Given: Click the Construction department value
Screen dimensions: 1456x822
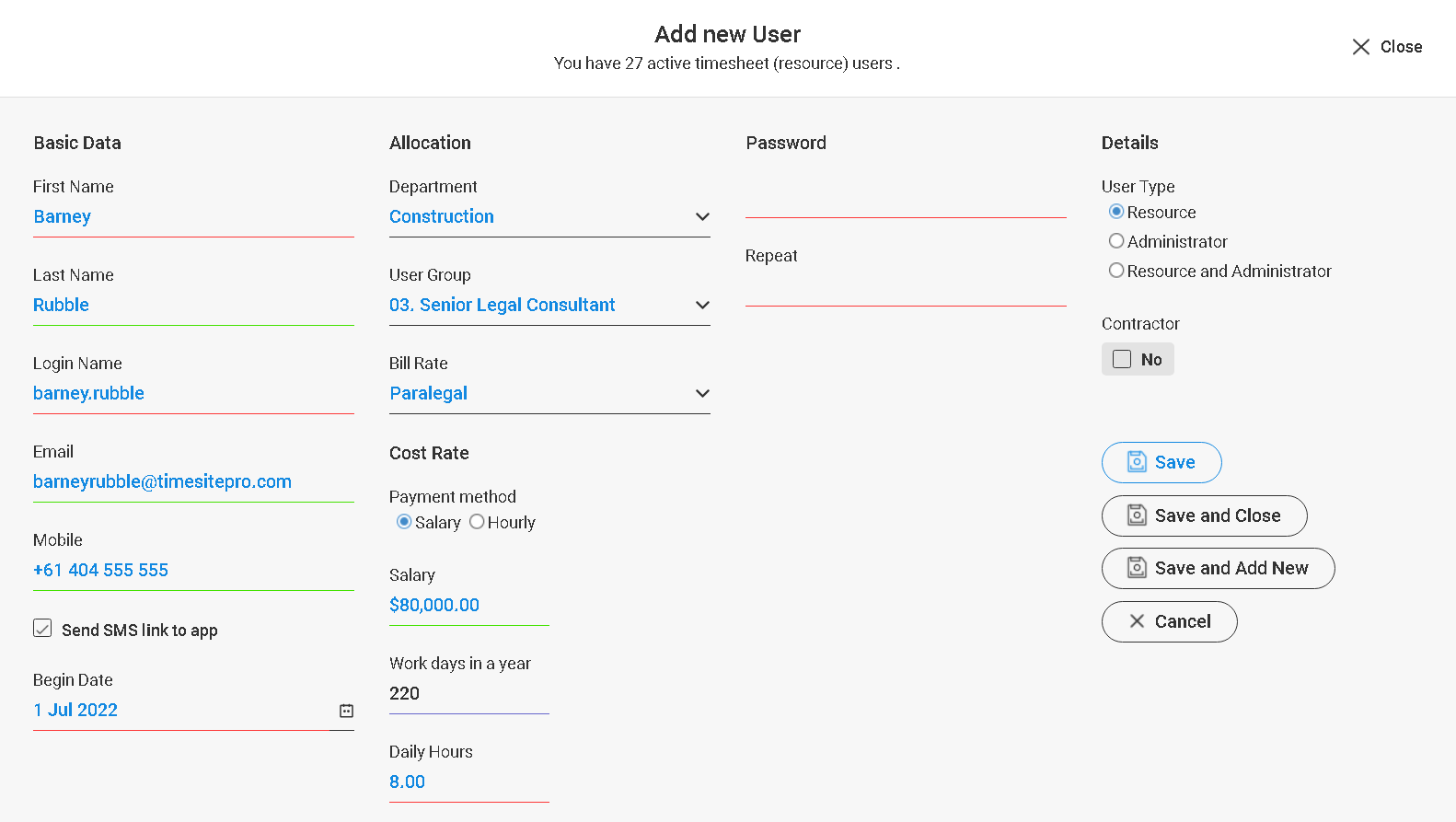Looking at the screenshot, I should click(x=442, y=216).
